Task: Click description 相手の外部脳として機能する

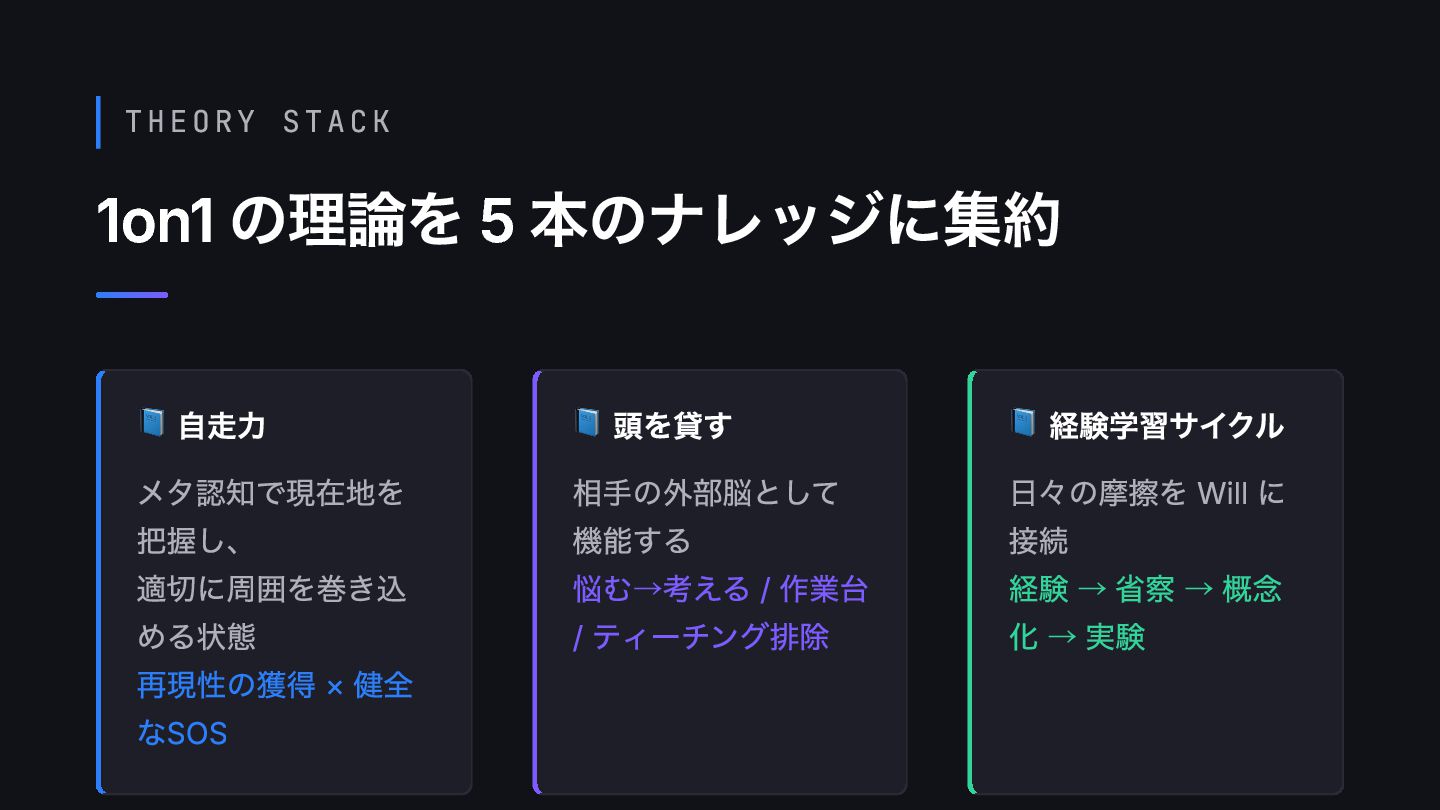Action: (705, 517)
